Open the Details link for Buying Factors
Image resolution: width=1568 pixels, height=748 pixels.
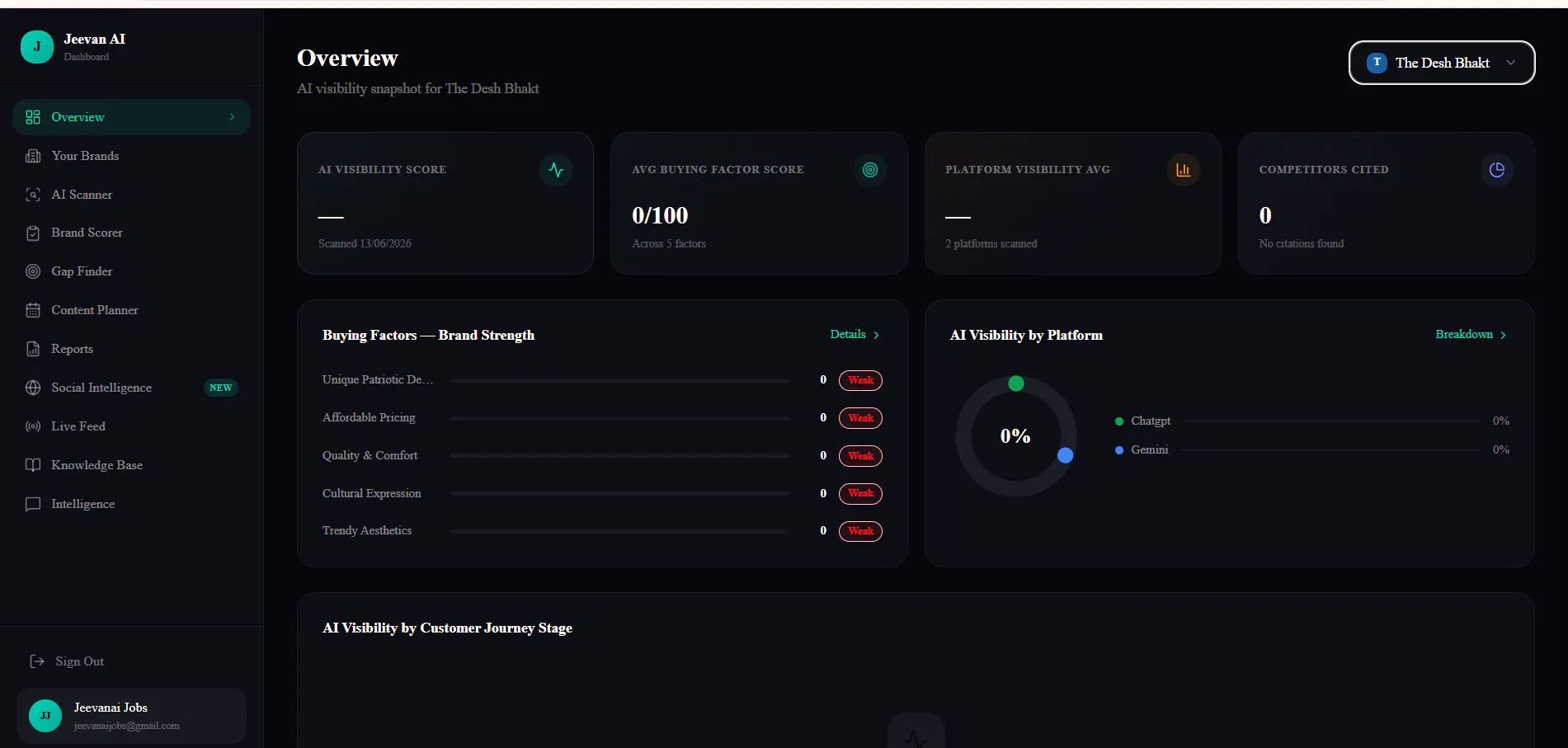coord(855,335)
